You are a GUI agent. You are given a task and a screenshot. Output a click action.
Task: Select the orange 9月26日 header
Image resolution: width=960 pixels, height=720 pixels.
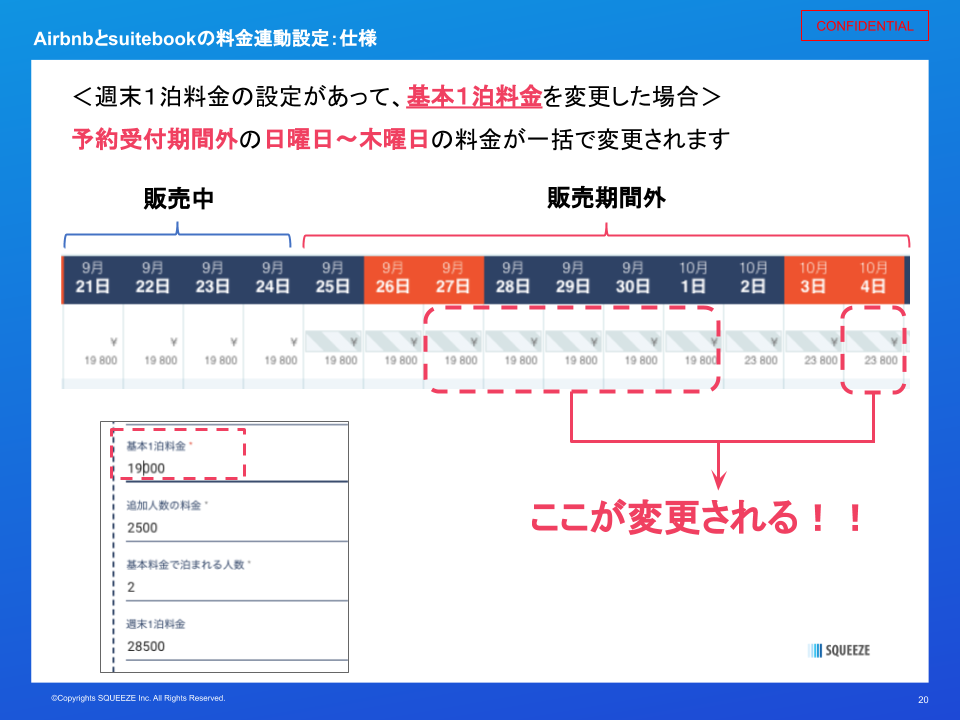392,278
